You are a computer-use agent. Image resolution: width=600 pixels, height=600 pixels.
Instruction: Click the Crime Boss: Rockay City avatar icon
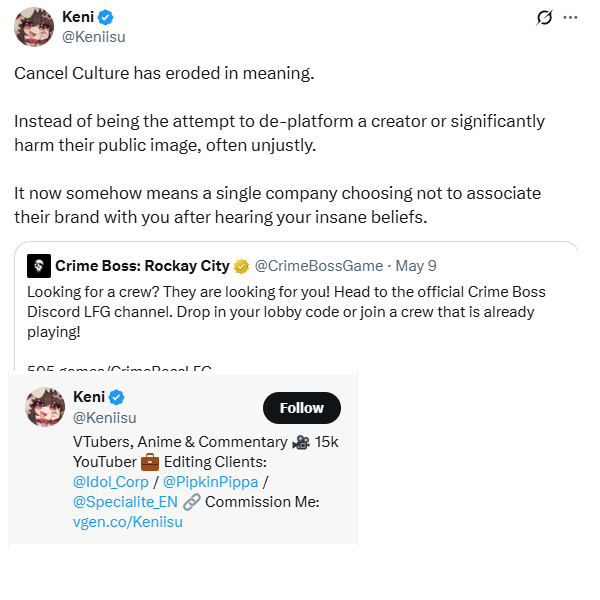pos(39,266)
